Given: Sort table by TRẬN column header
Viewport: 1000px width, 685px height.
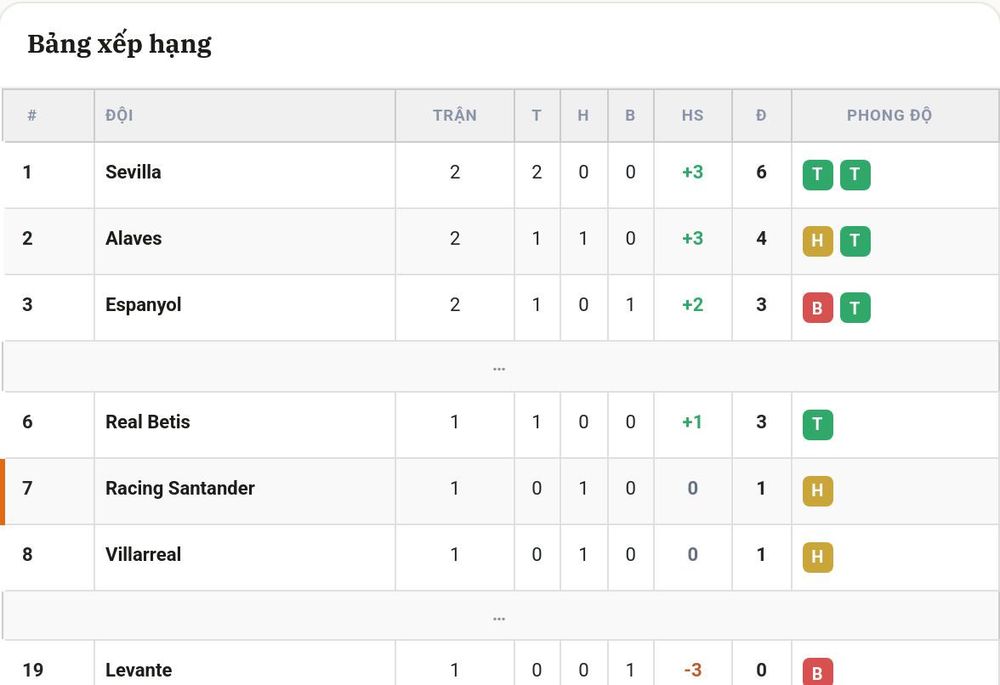Looking at the screenshot, I should tap(455, 115).
